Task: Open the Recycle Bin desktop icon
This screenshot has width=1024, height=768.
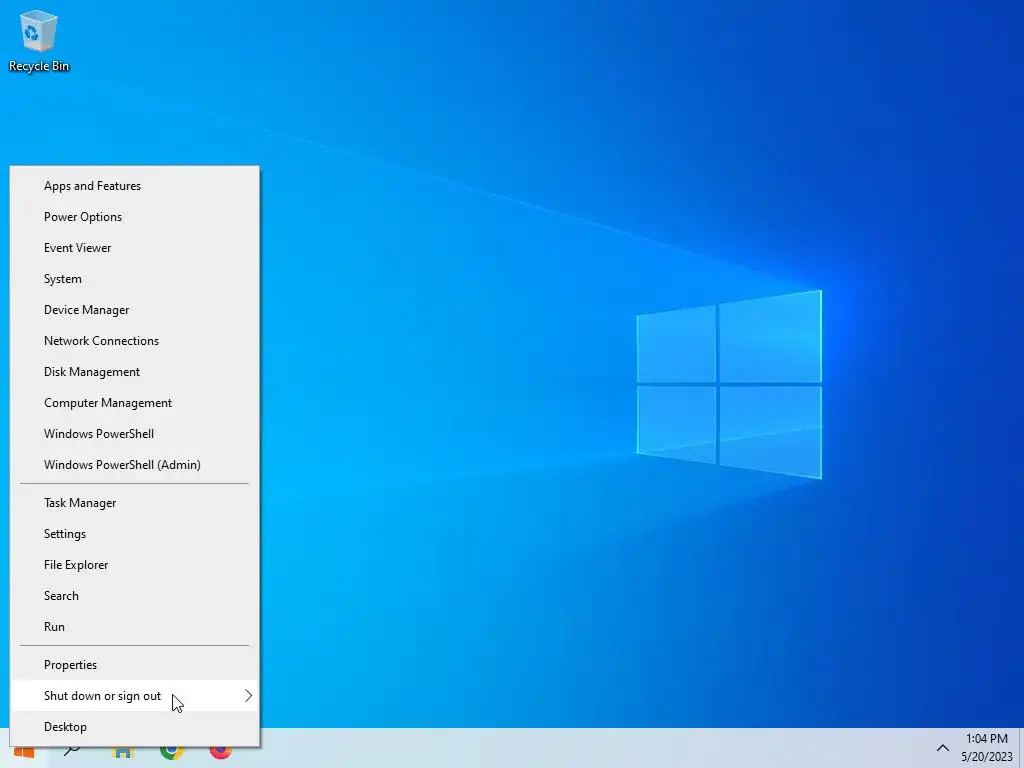Action: (39, 41)
